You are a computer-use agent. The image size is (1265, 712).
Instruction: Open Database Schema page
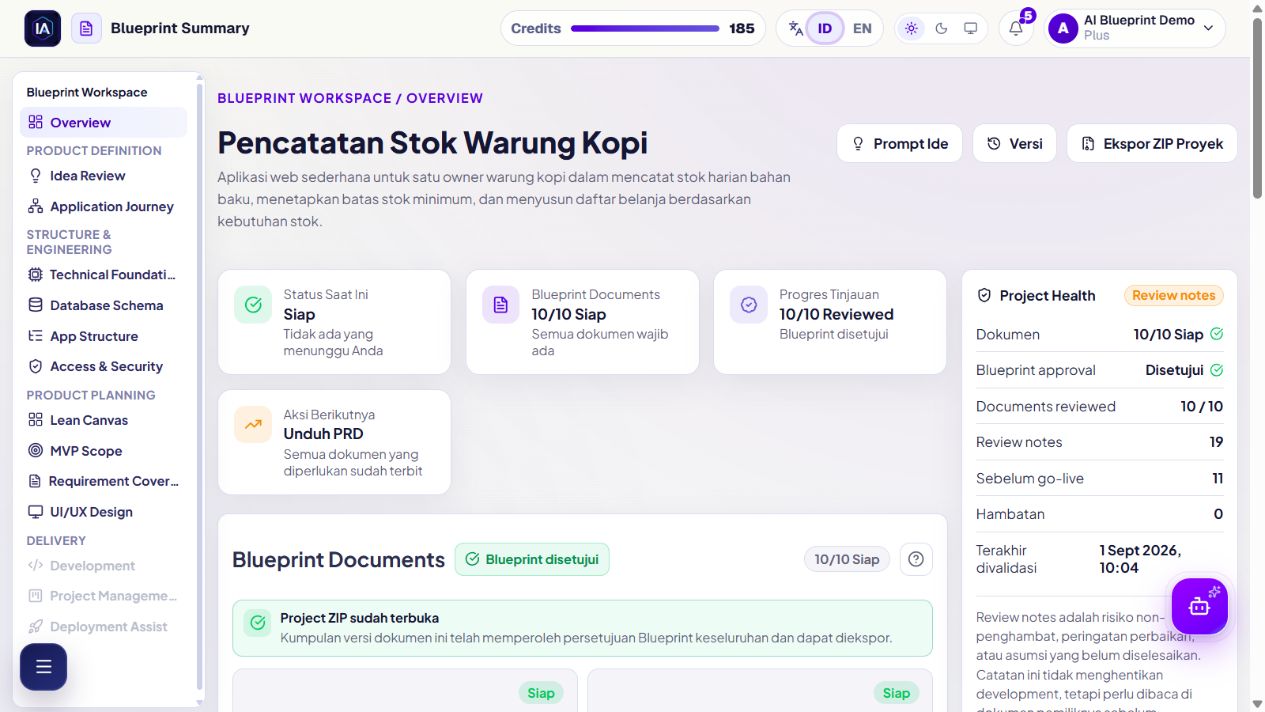coord(103,305)
